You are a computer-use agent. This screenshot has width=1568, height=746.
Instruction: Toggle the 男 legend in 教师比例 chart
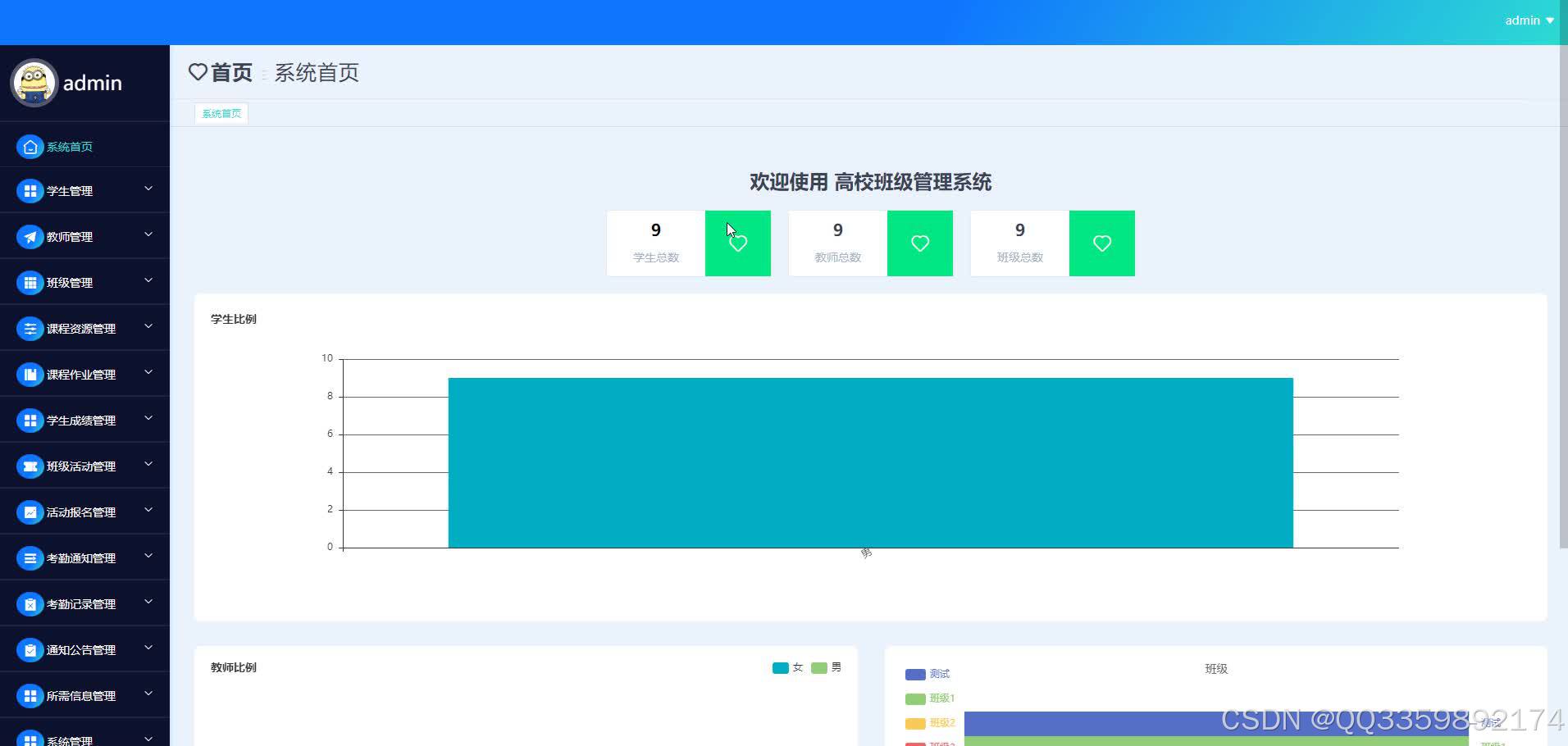(826, 667)
